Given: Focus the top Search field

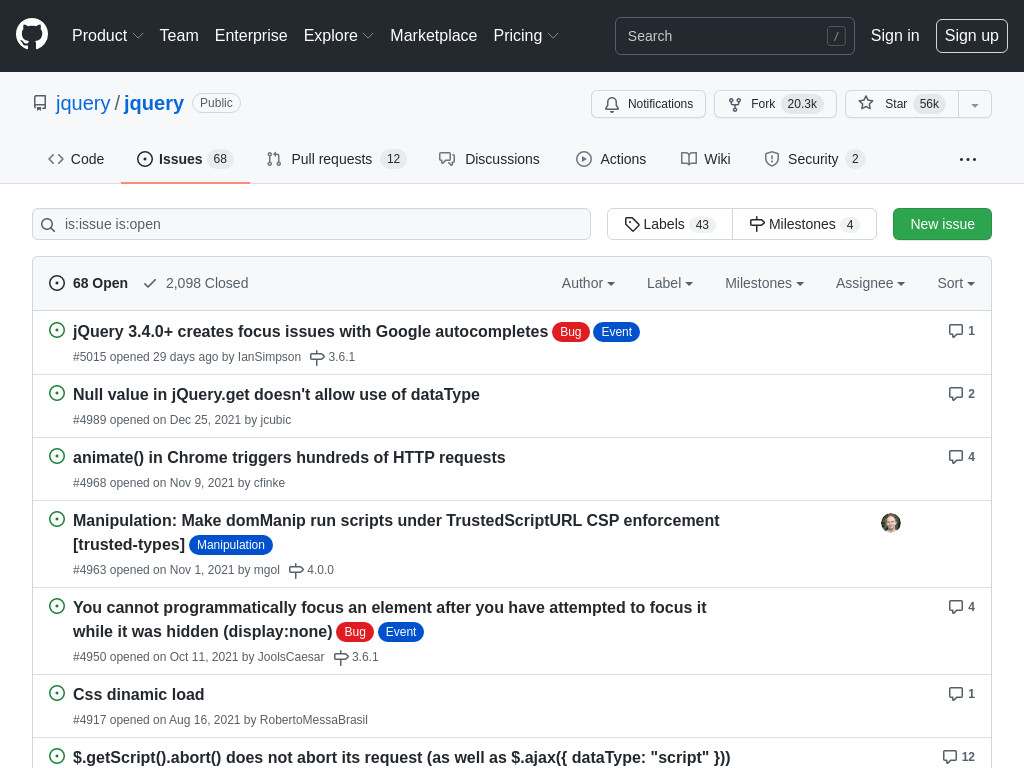Looking at the screenshot, I should coord(734,36).
